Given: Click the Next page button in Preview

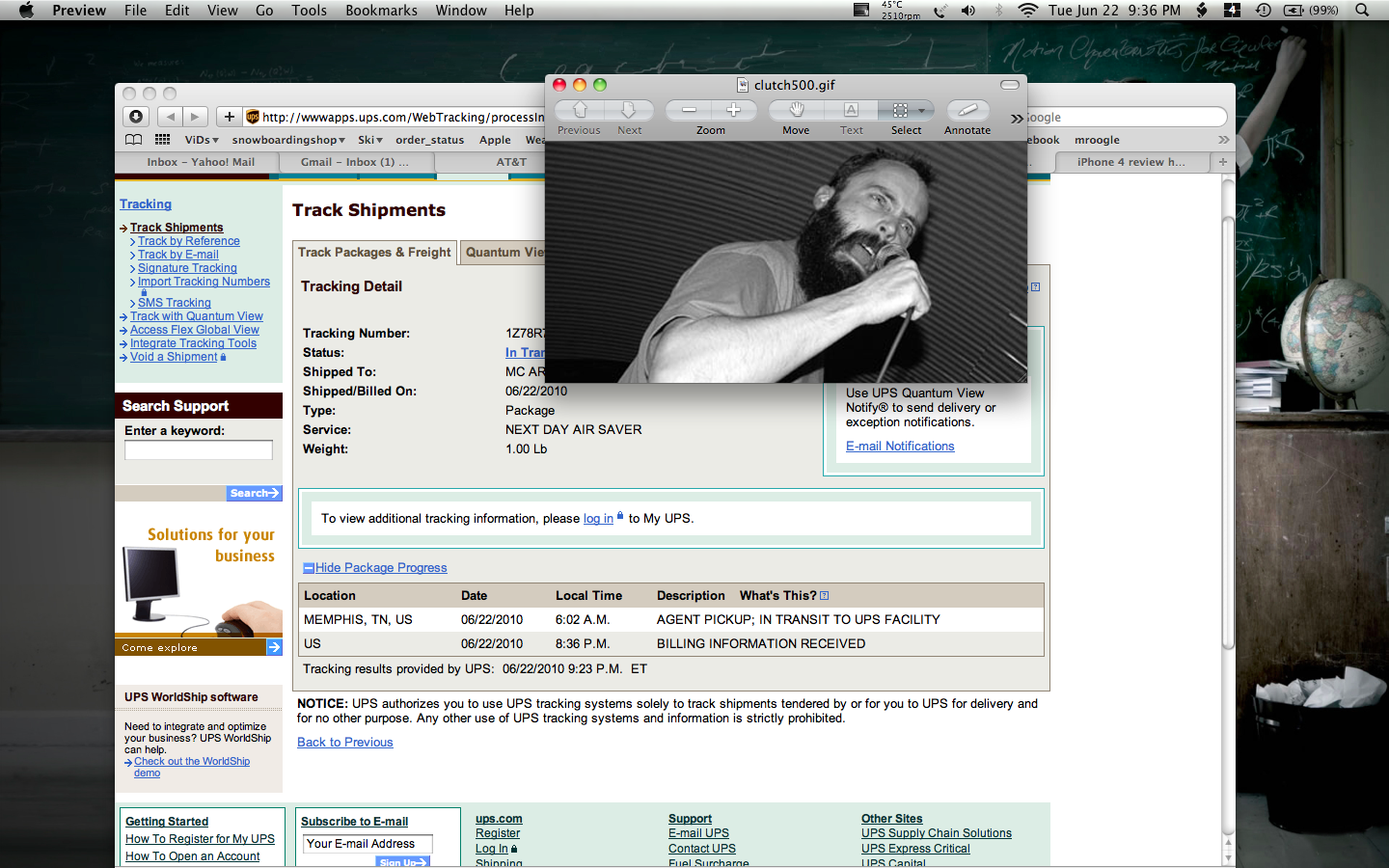Looking at the screenshot, I should [x=629, y=111].
